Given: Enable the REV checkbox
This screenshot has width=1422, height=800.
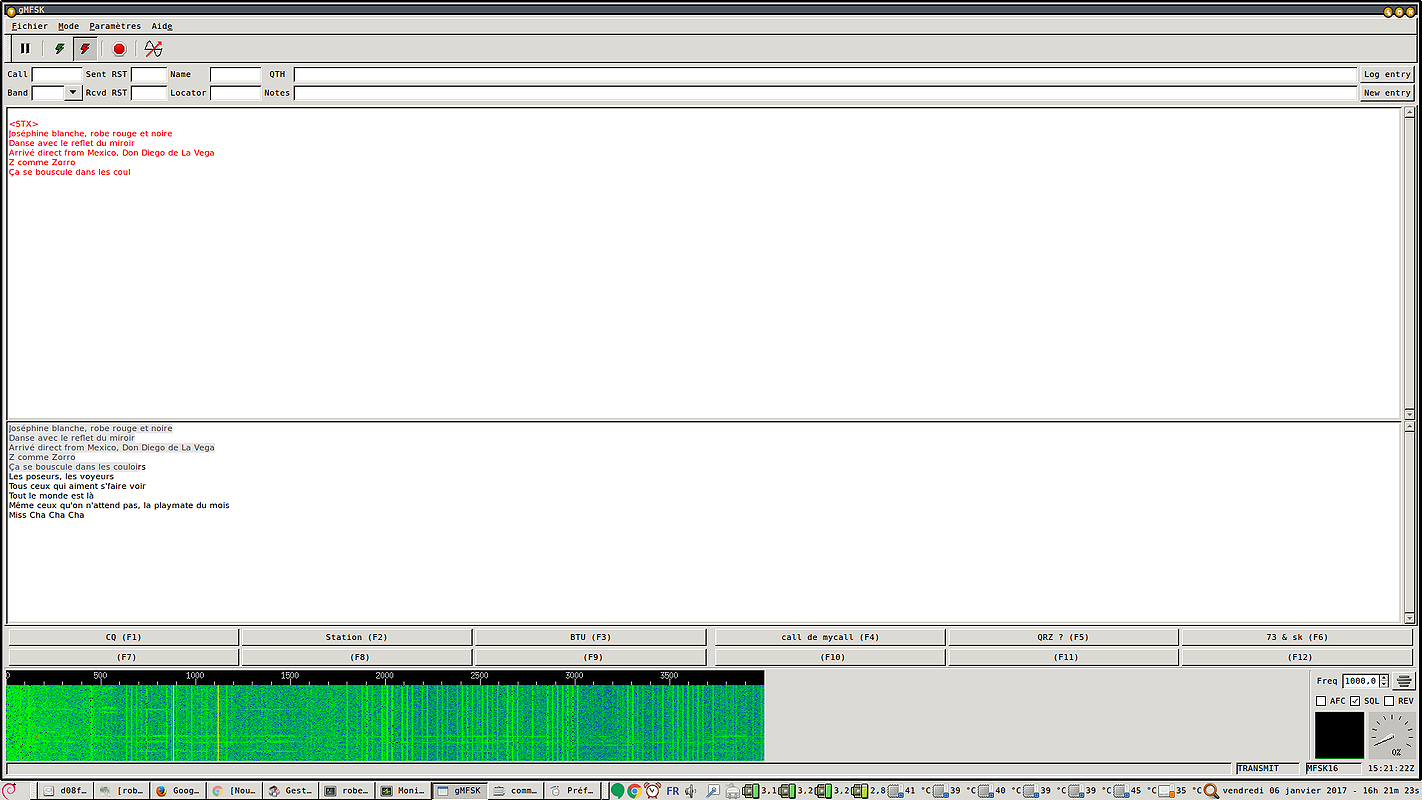Looking at the screenshot, I should [1389, 701].
